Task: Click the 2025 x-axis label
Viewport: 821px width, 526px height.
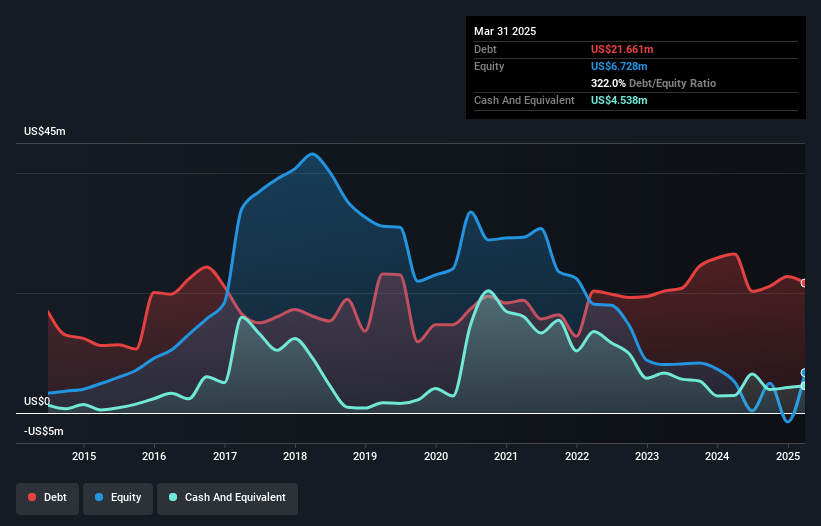Action: click(787, 456)
